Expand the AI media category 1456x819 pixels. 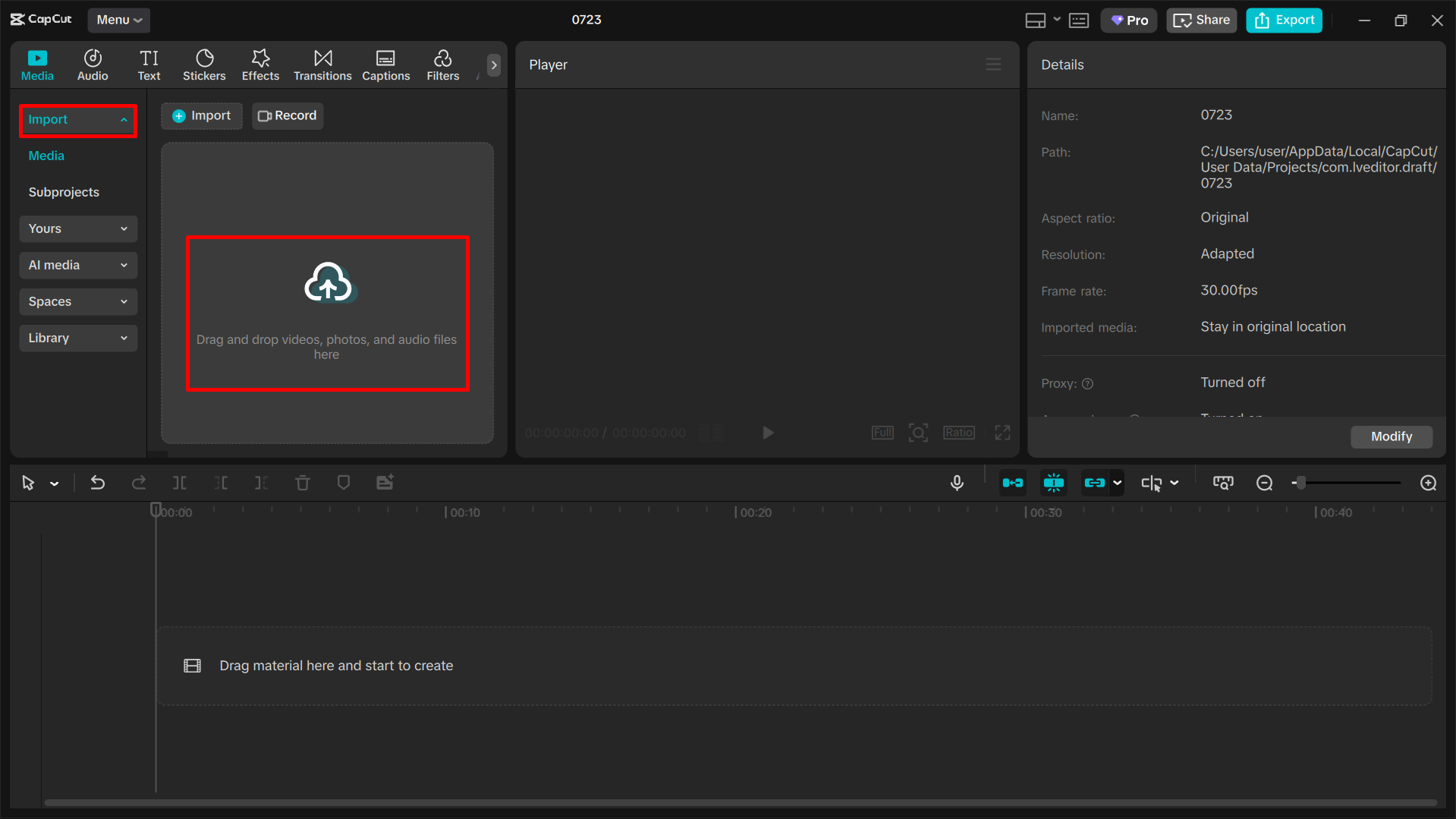coord(77,265)
